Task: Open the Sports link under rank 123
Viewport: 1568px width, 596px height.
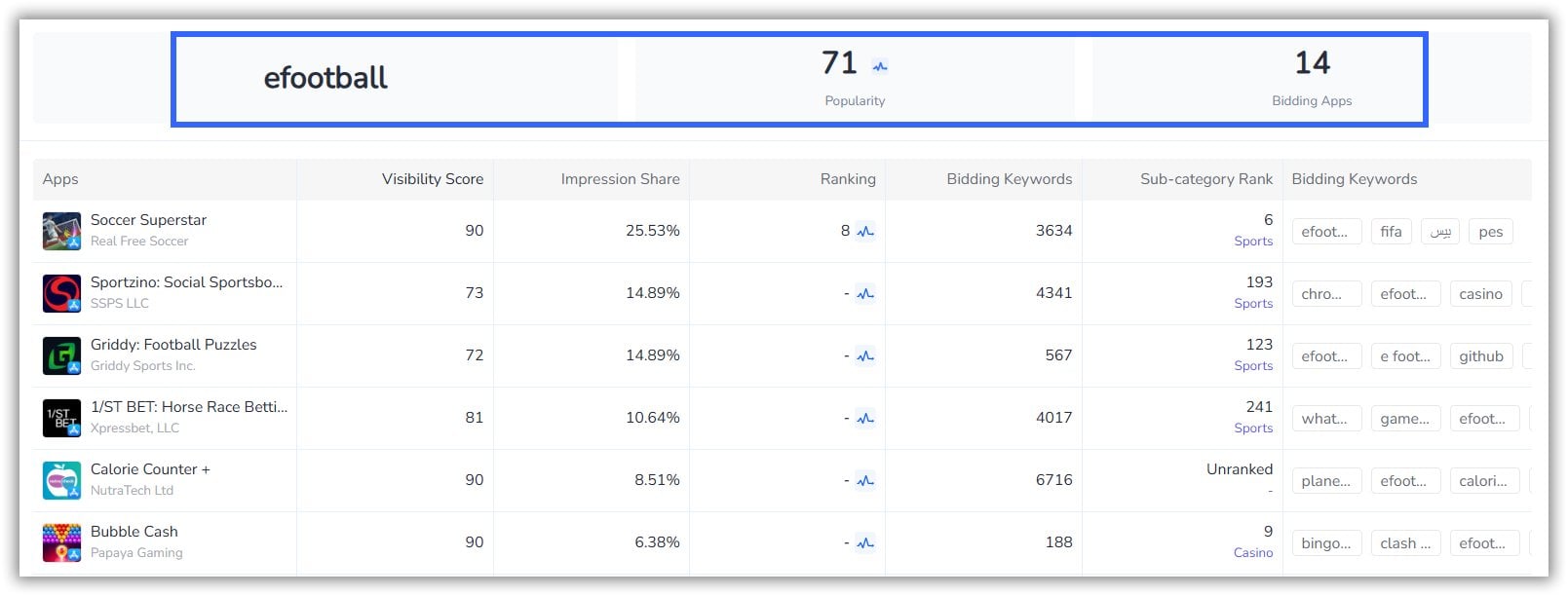Action: click(x=1253, y=366)
